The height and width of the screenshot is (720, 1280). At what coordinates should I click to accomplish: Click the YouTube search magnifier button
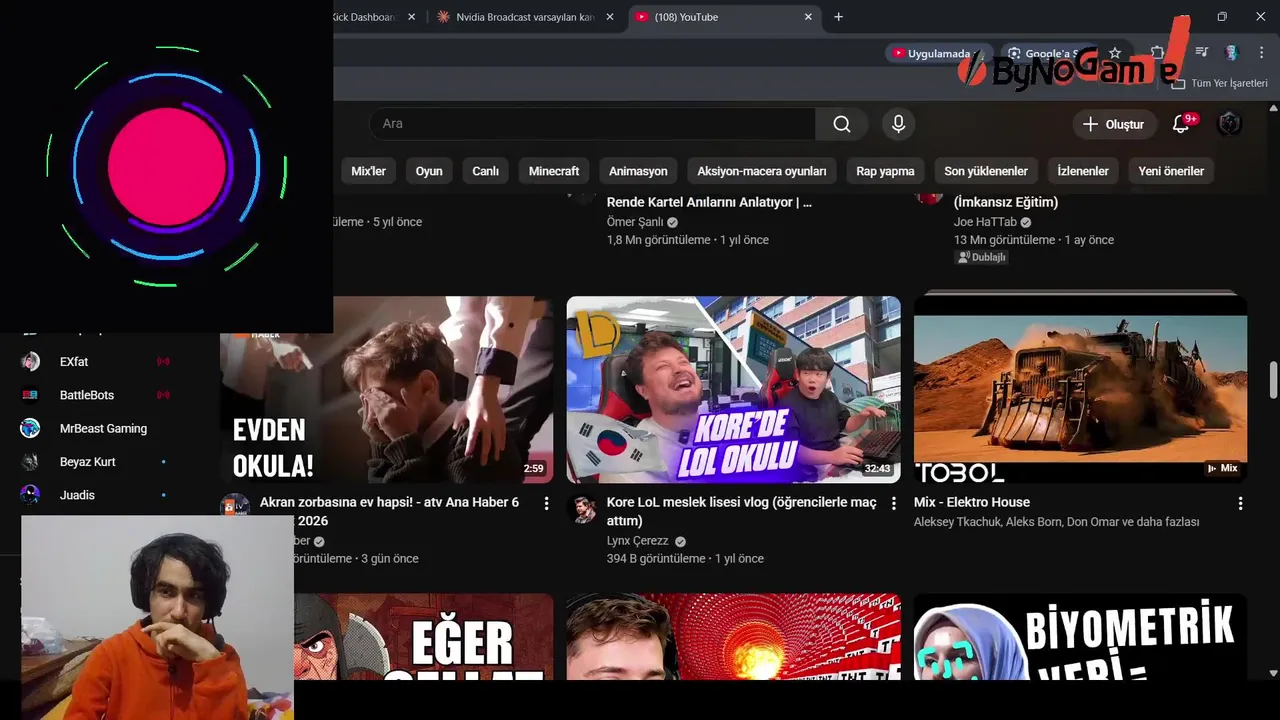(x=842, y=124)
